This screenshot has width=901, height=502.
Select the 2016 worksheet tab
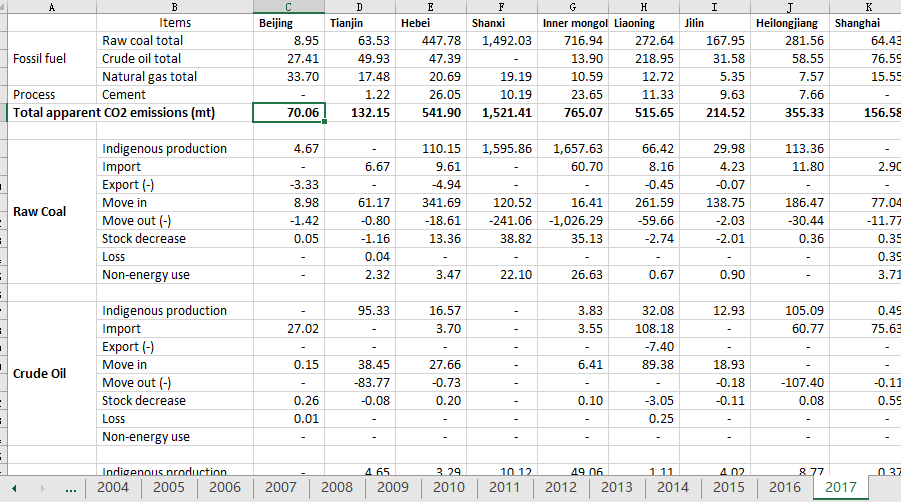pyautogui.click(x=785, y=488)
